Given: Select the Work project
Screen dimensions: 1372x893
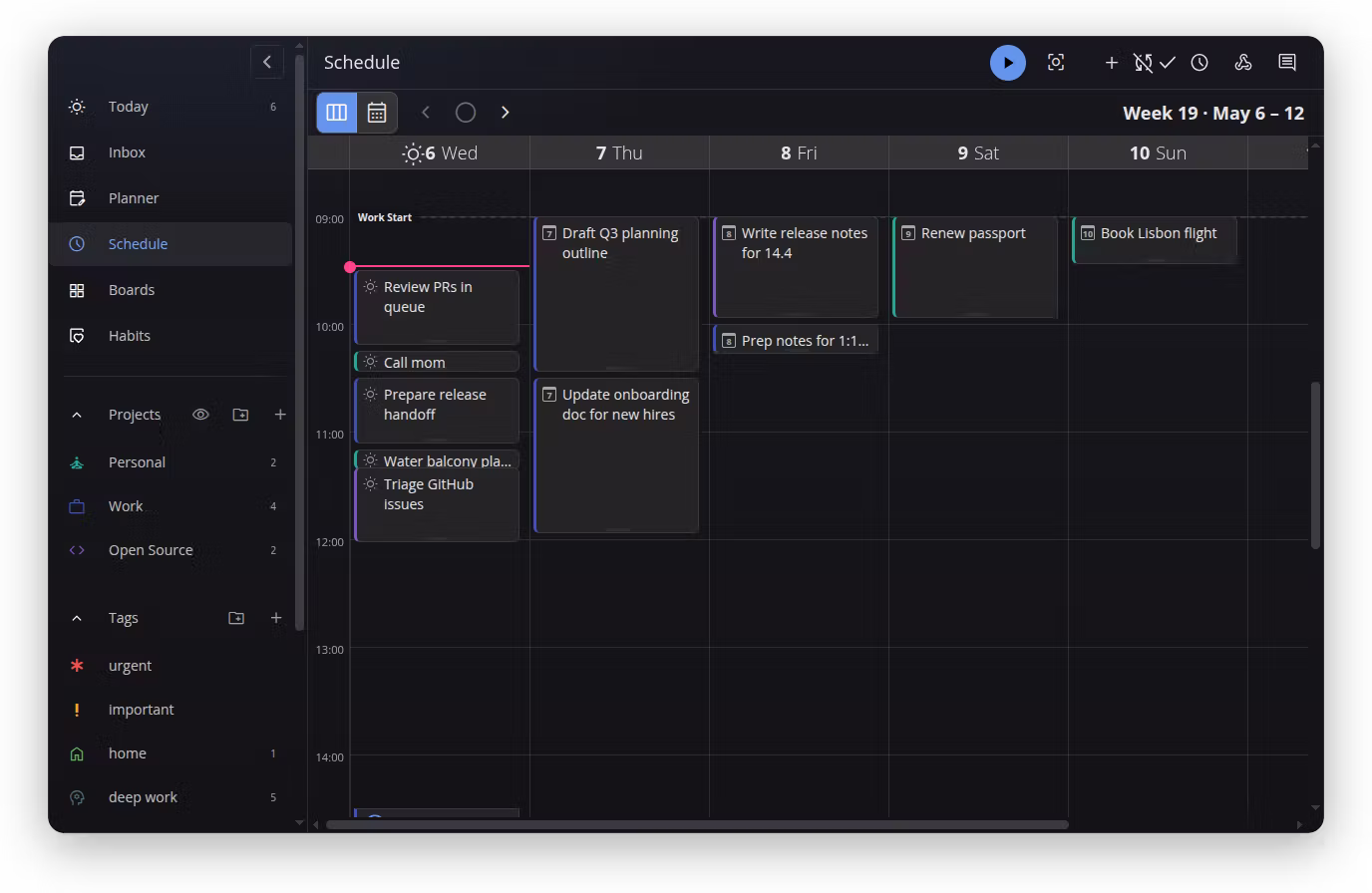Looking at the screenshot, I should tap(171, 506).
